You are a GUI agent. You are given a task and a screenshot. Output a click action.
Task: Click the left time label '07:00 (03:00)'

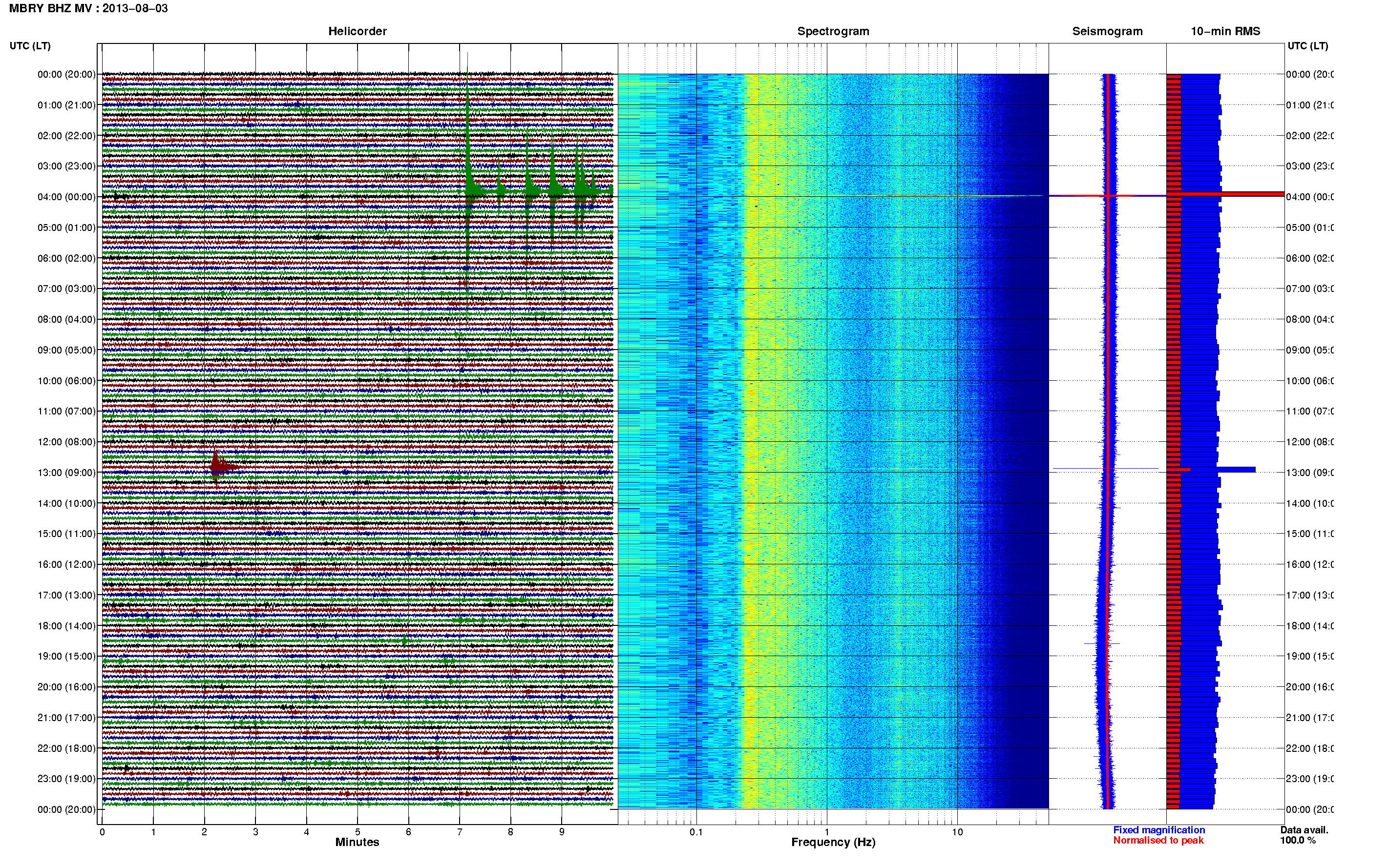click(x=66, y=289)
